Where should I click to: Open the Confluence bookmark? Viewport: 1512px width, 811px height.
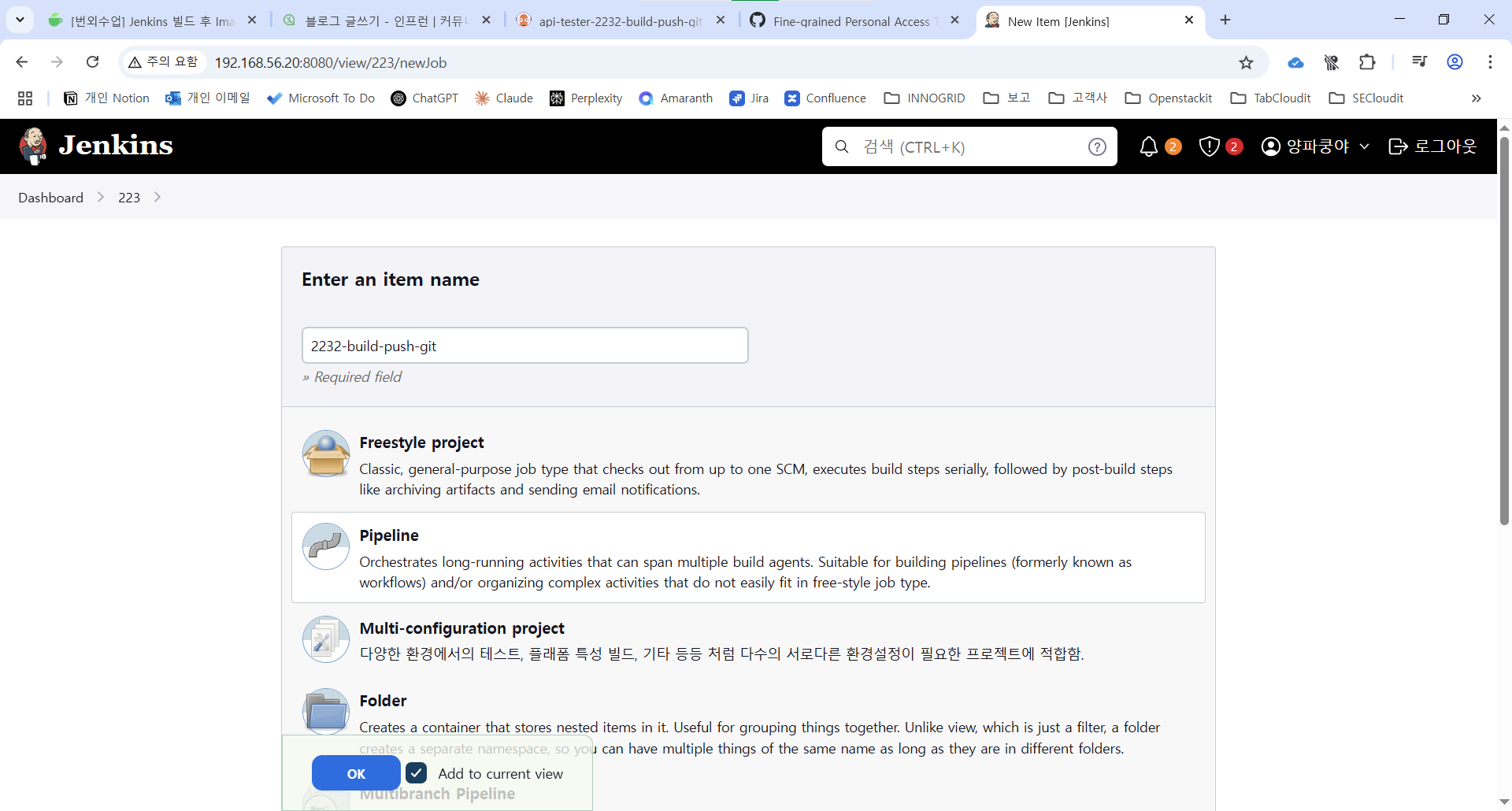pyautogui.click(x=825, y=98)
